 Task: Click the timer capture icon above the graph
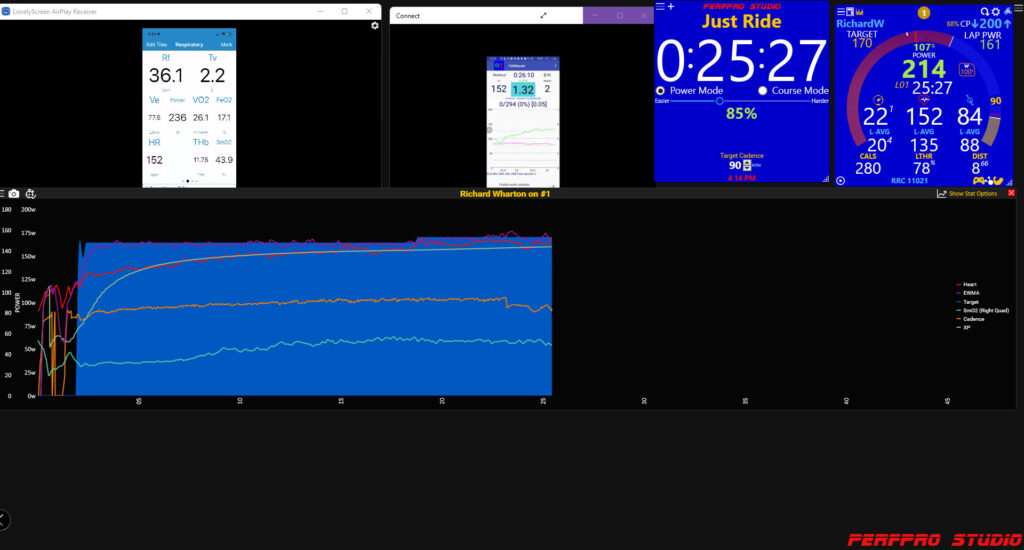[x=30, y=194]
